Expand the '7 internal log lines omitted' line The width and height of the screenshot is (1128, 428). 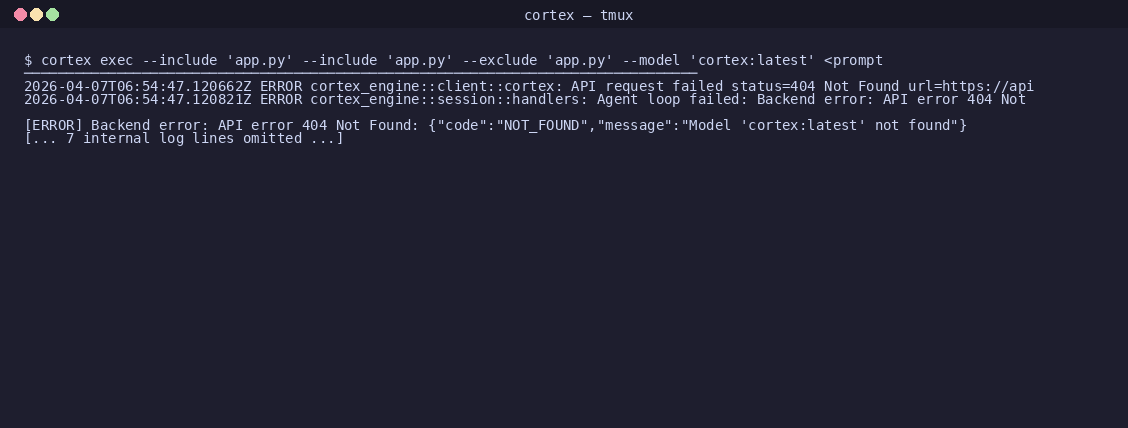tap(183, 138)
